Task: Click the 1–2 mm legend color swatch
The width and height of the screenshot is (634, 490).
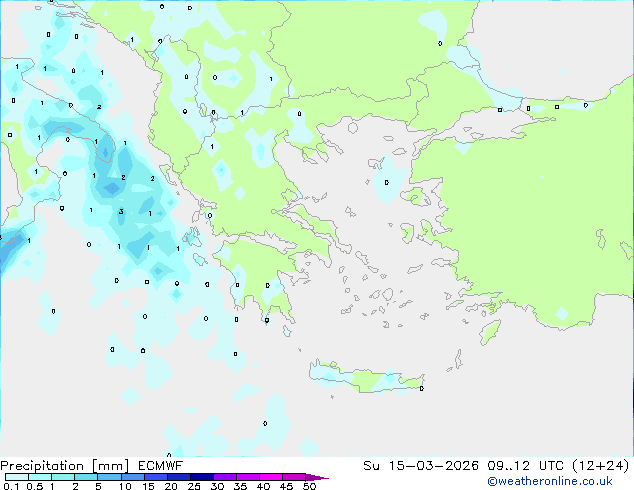Action: pos(63,477)
